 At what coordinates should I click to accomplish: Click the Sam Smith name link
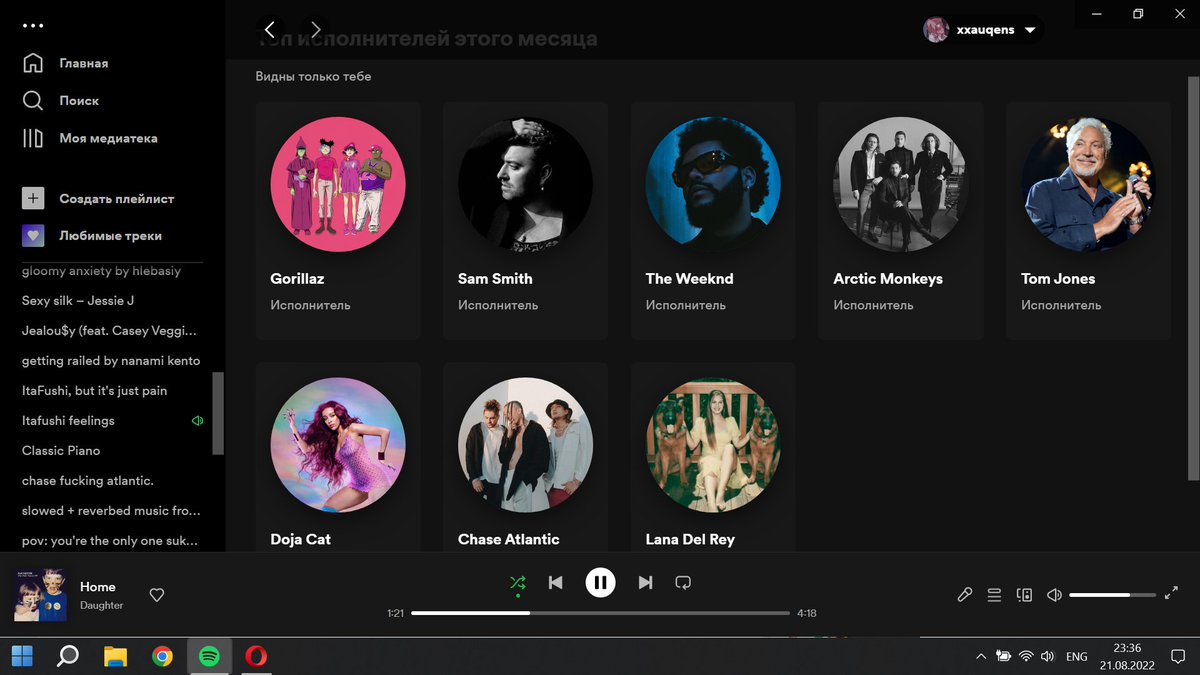[495, 279]
